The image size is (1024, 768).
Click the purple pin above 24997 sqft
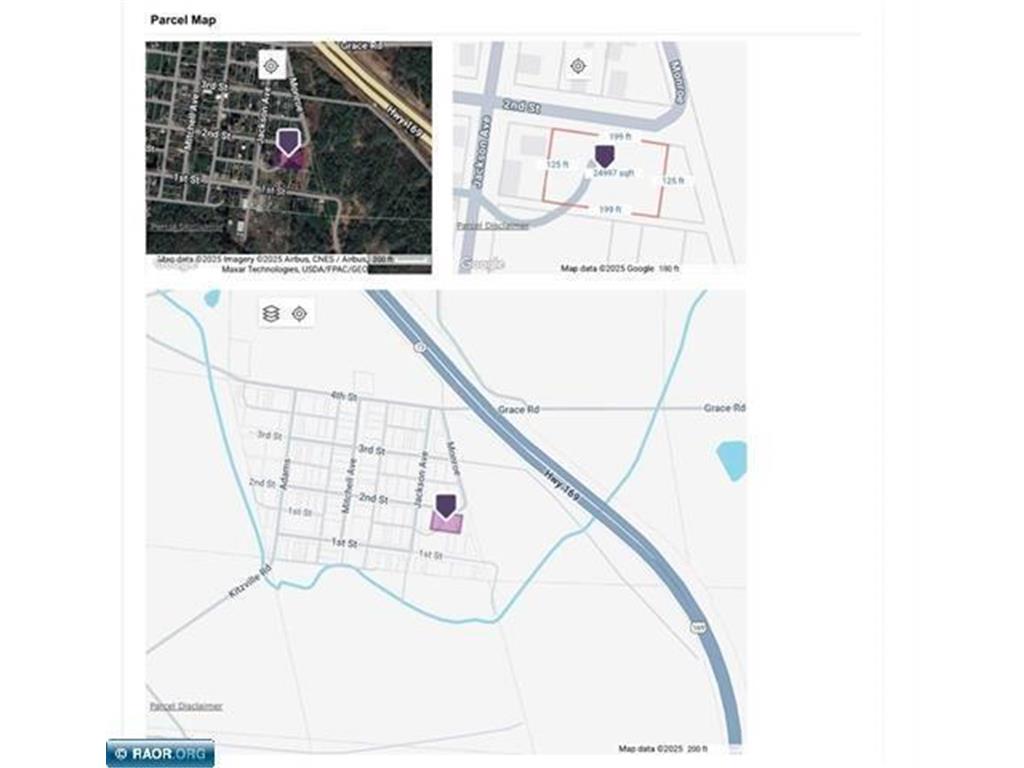[x=604, y=155]
